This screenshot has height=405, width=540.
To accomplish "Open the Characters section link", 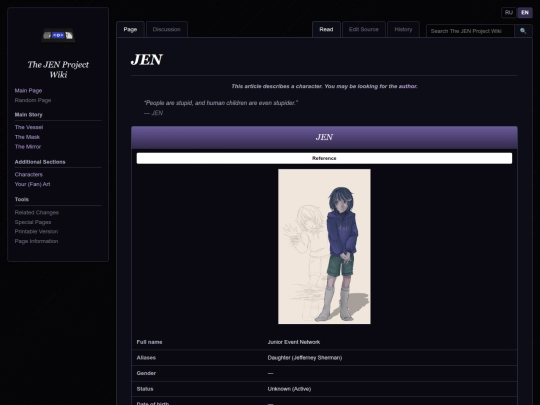I will 29,174.
